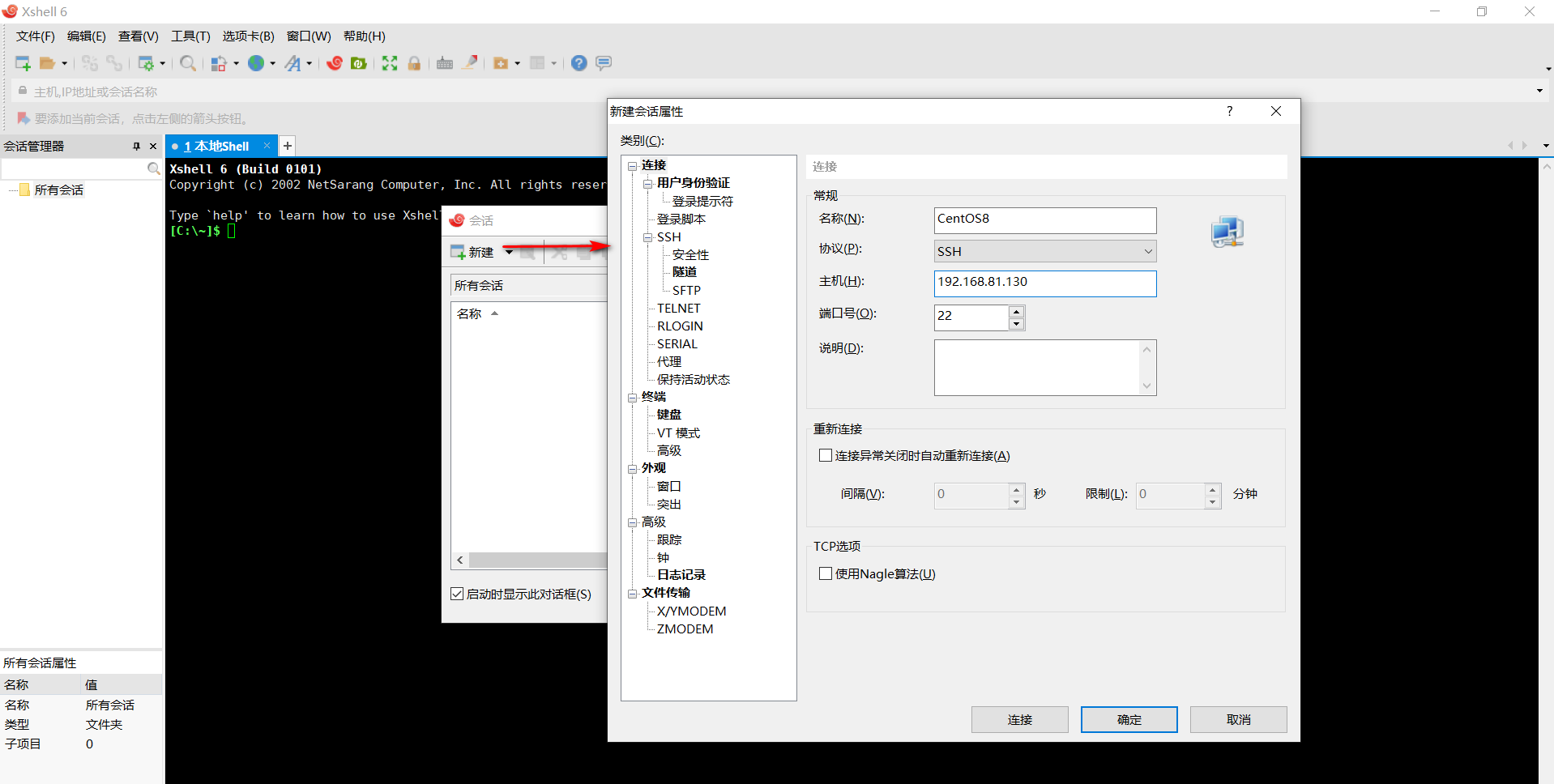Select the 日志记录 tree item

(x=681, y=574)
